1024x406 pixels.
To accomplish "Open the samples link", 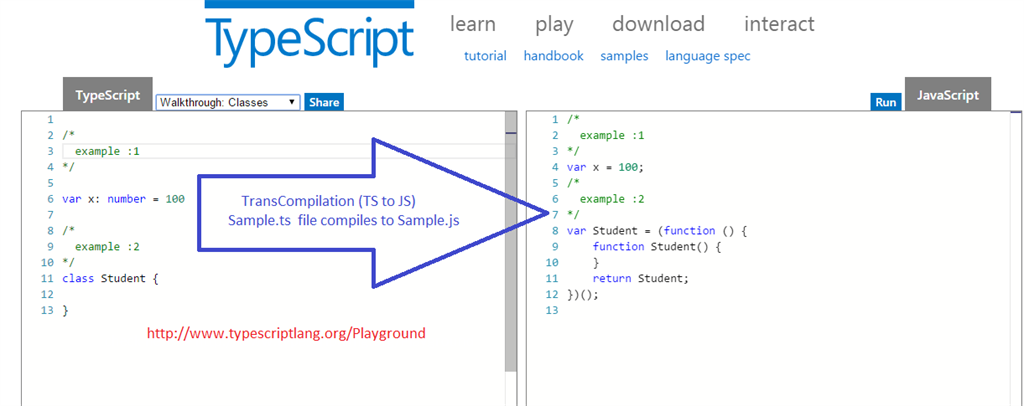I will (624, 56).
